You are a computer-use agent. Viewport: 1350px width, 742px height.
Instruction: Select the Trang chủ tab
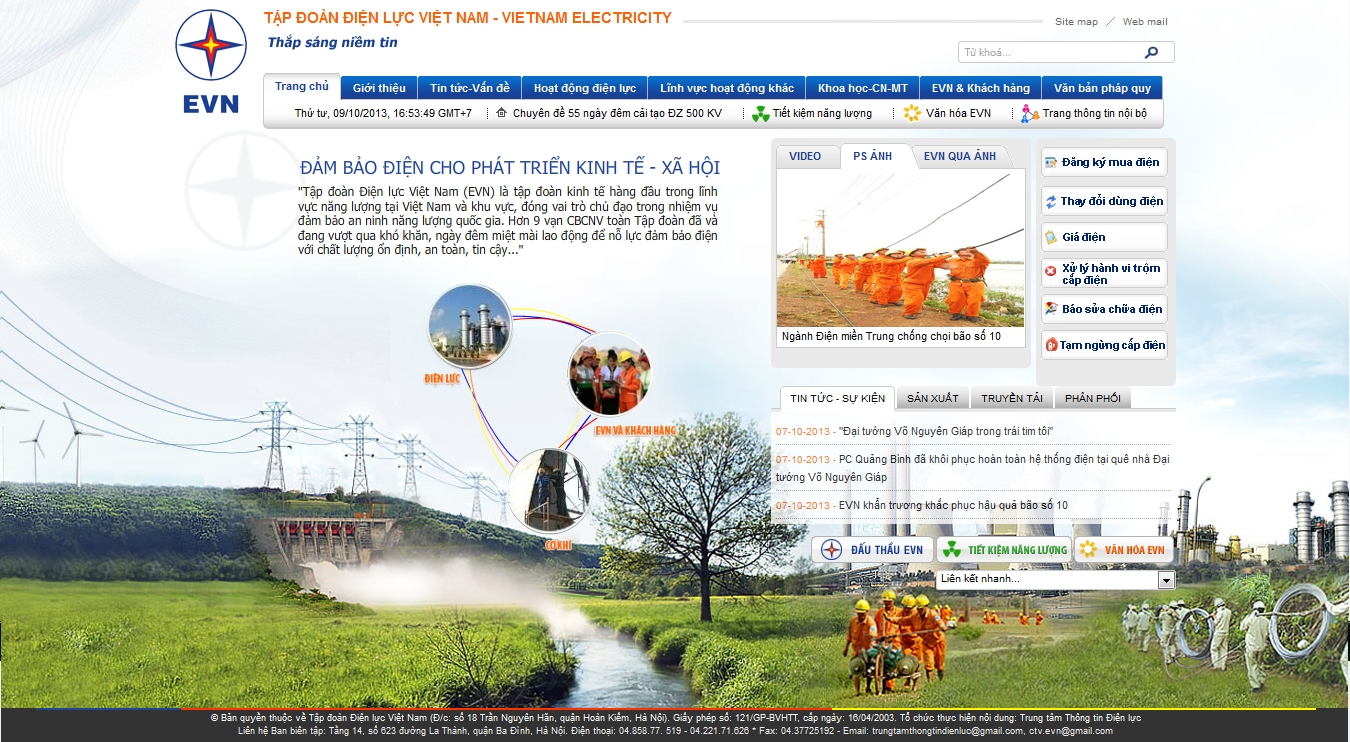302,86
